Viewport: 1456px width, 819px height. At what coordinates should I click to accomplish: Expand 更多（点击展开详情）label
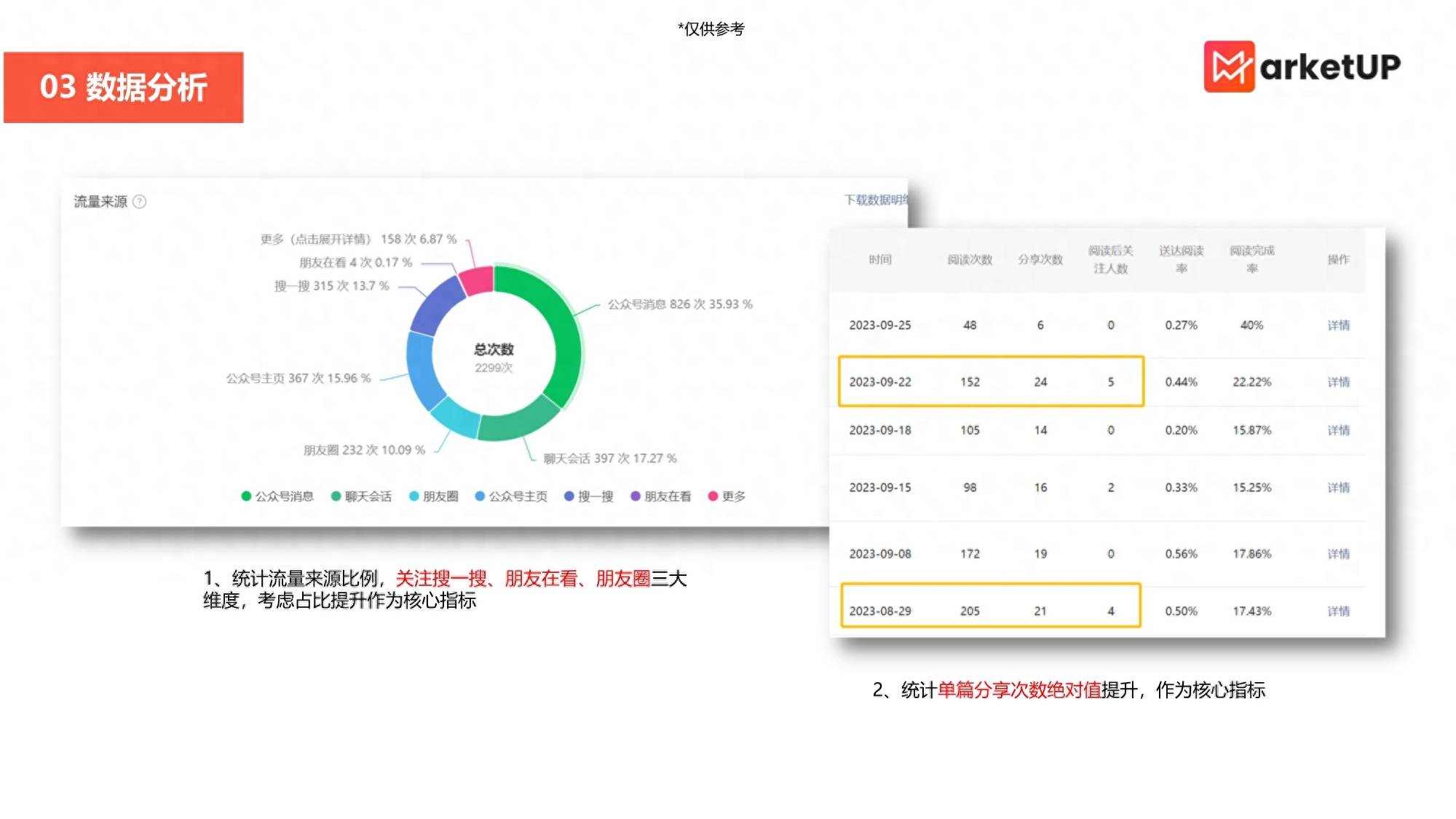click(359, 239)
